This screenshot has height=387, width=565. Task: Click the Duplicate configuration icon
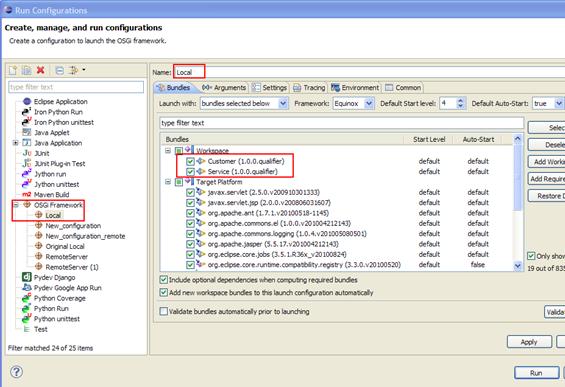27,70
